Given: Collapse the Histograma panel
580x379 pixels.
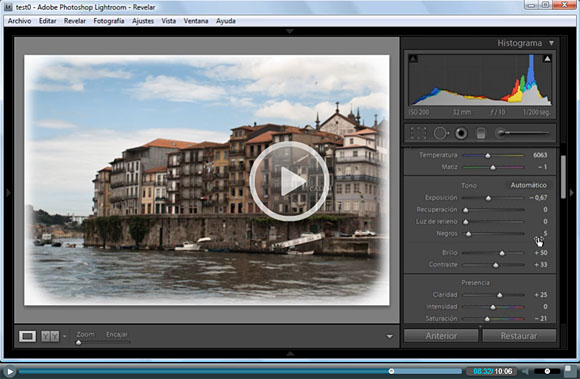Looking at the screenshot, I should tap(551, 43).
